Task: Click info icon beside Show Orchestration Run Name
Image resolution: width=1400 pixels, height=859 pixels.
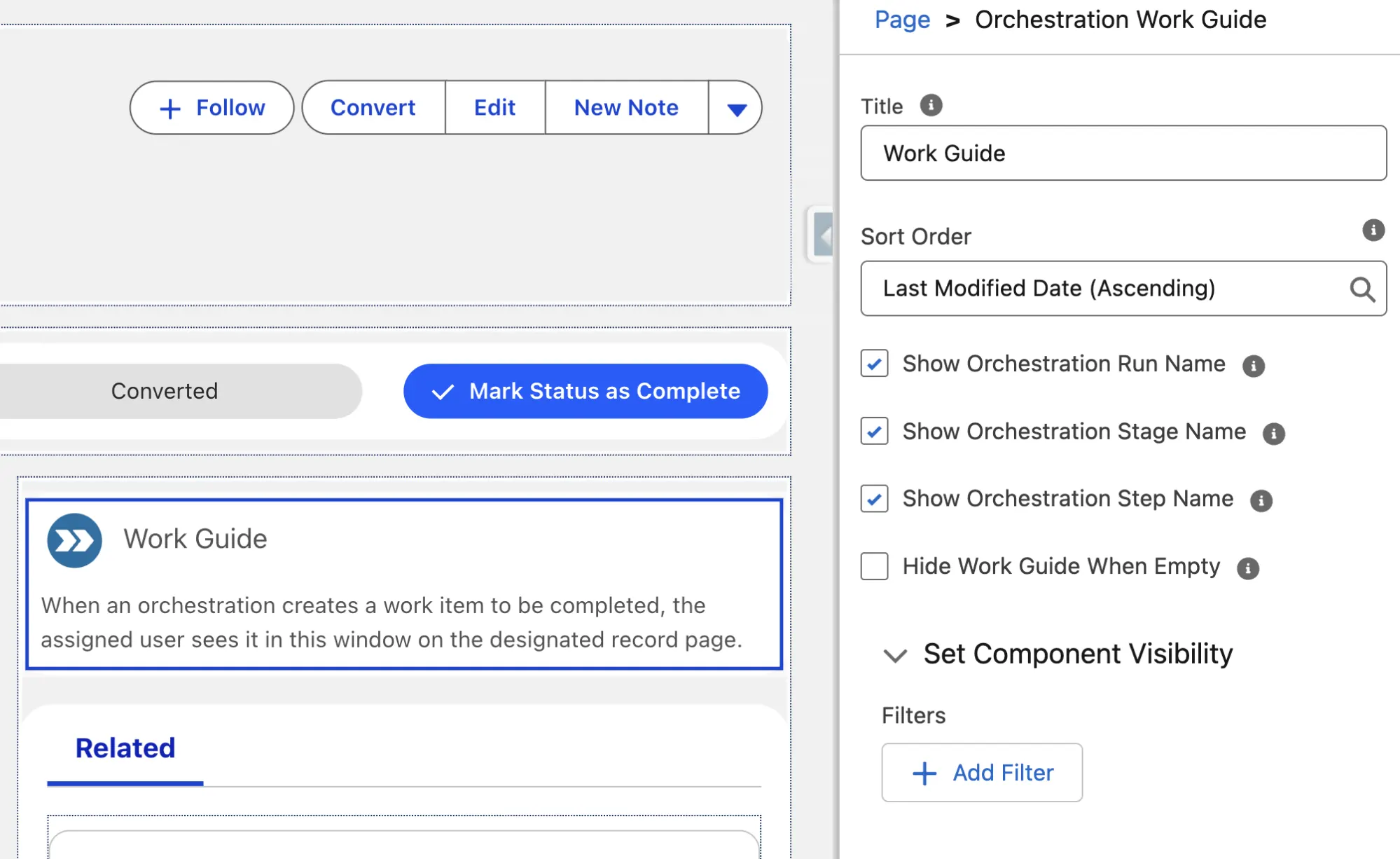Action: (1253, 366)
